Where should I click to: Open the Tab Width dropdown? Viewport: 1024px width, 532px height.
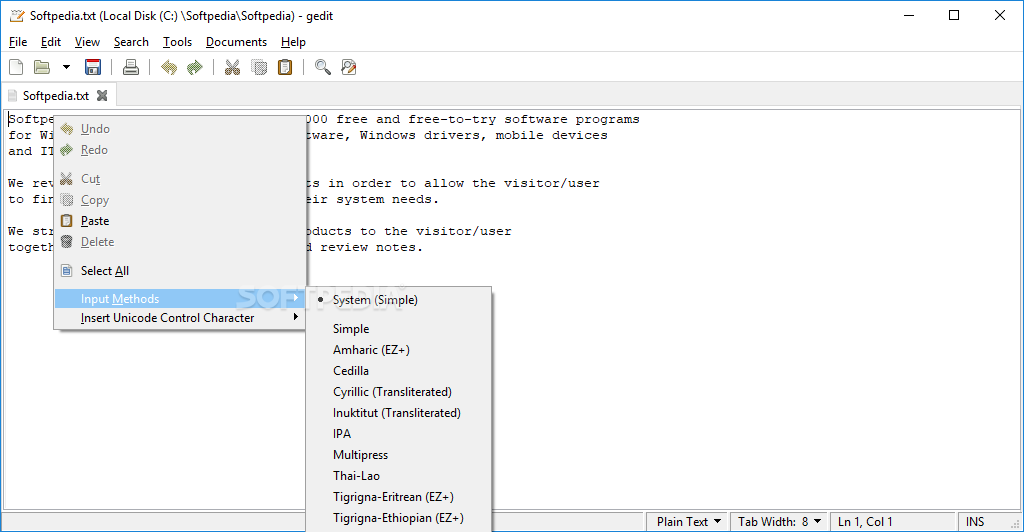779,522
